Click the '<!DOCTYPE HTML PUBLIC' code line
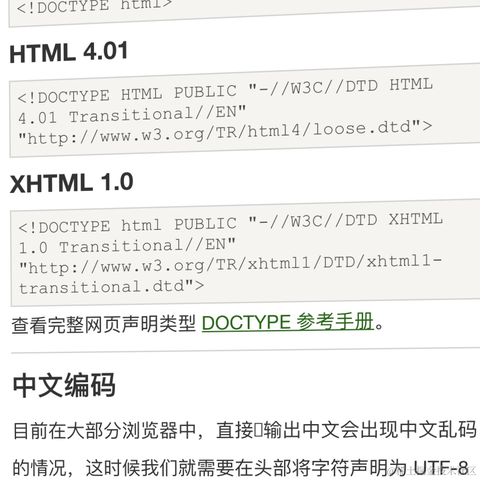This screenshot has height=480, width=480. [x=225, y=91]
